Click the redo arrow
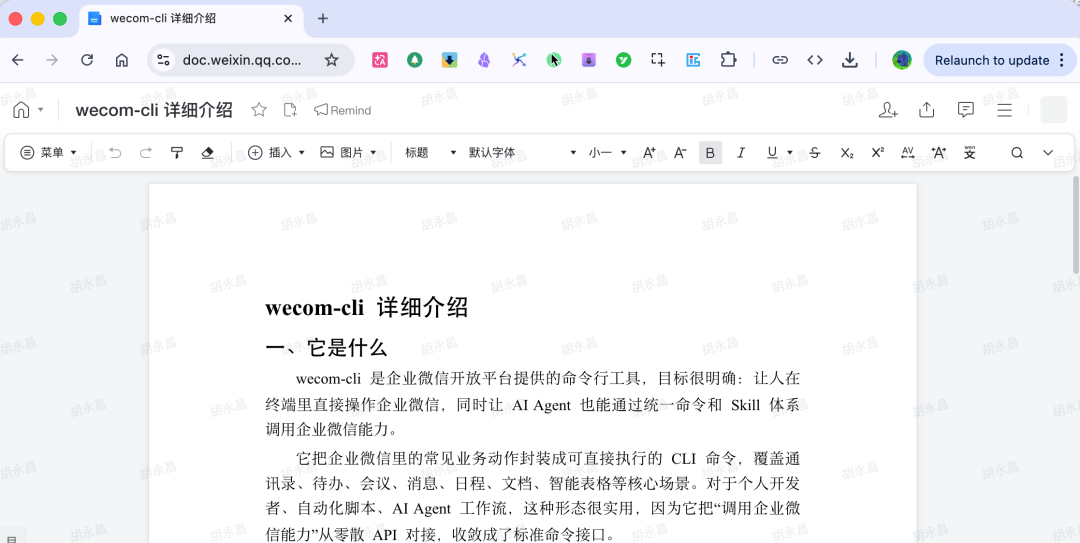Image resolution: width=1080 pixels, height=543 pixels. click(x=145, y=153)
